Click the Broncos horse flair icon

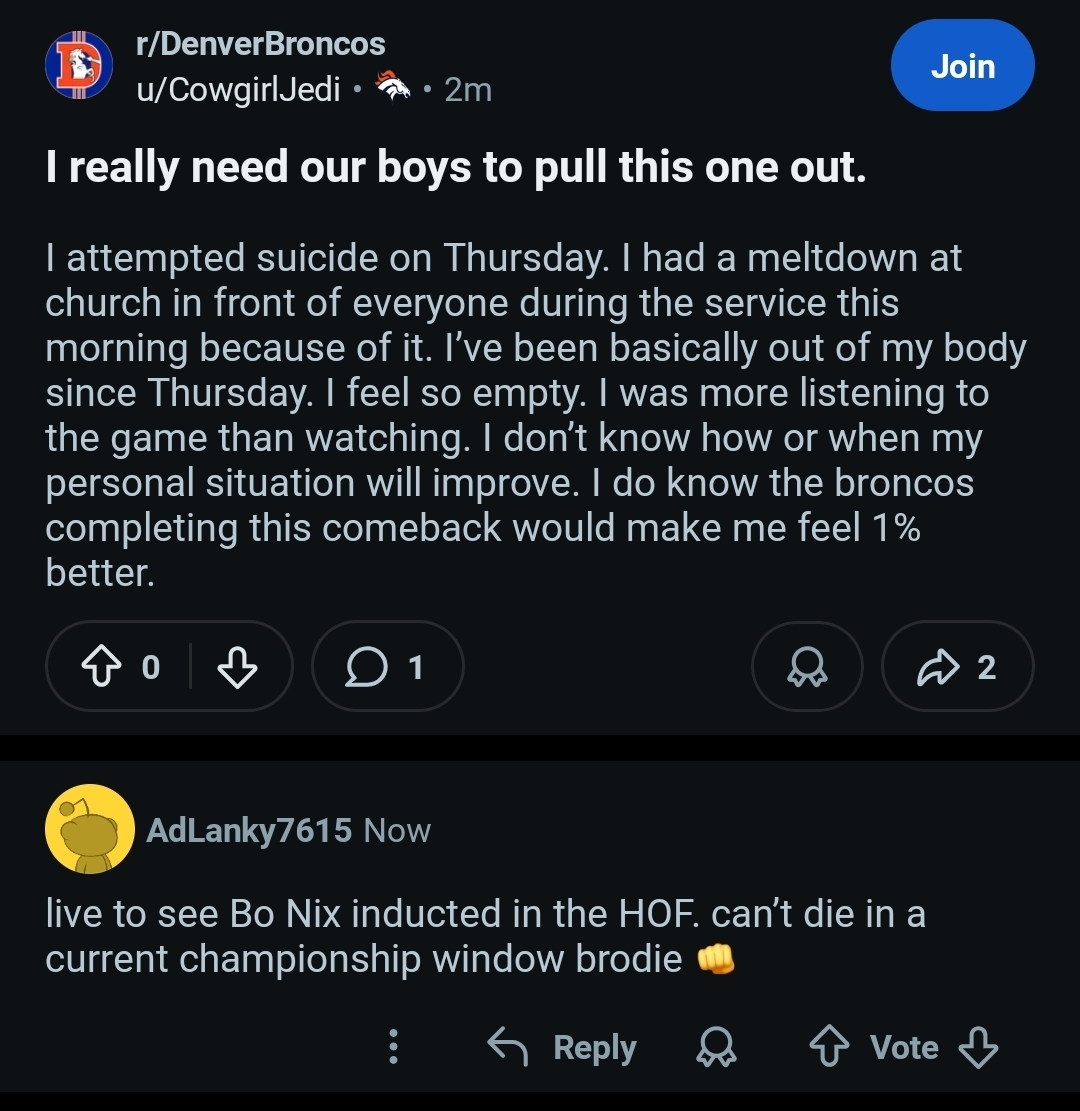click(x=392, y=90)
